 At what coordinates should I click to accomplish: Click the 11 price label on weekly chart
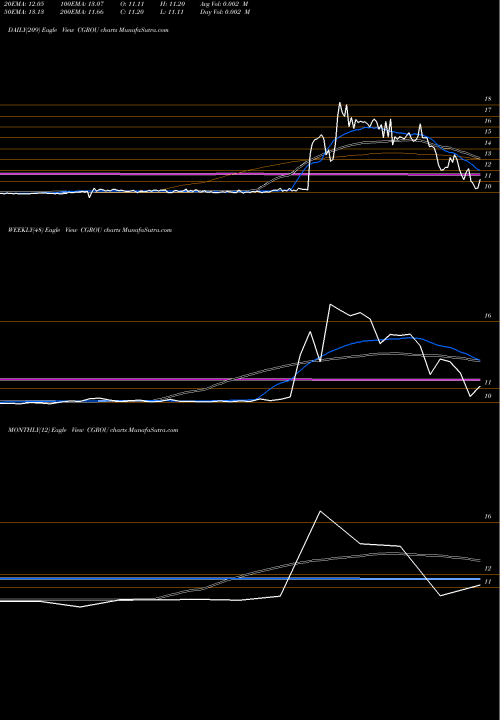tap(488, 382)
